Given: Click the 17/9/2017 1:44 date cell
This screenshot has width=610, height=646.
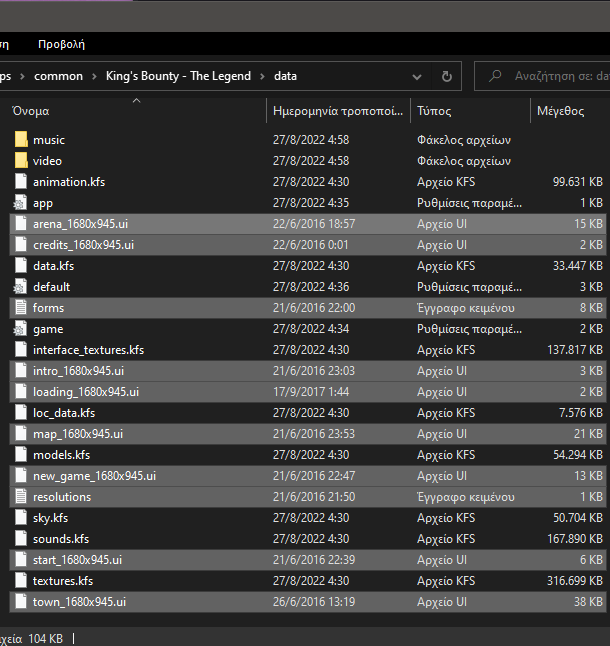Looking at the screenshot, I should [311, 392].
